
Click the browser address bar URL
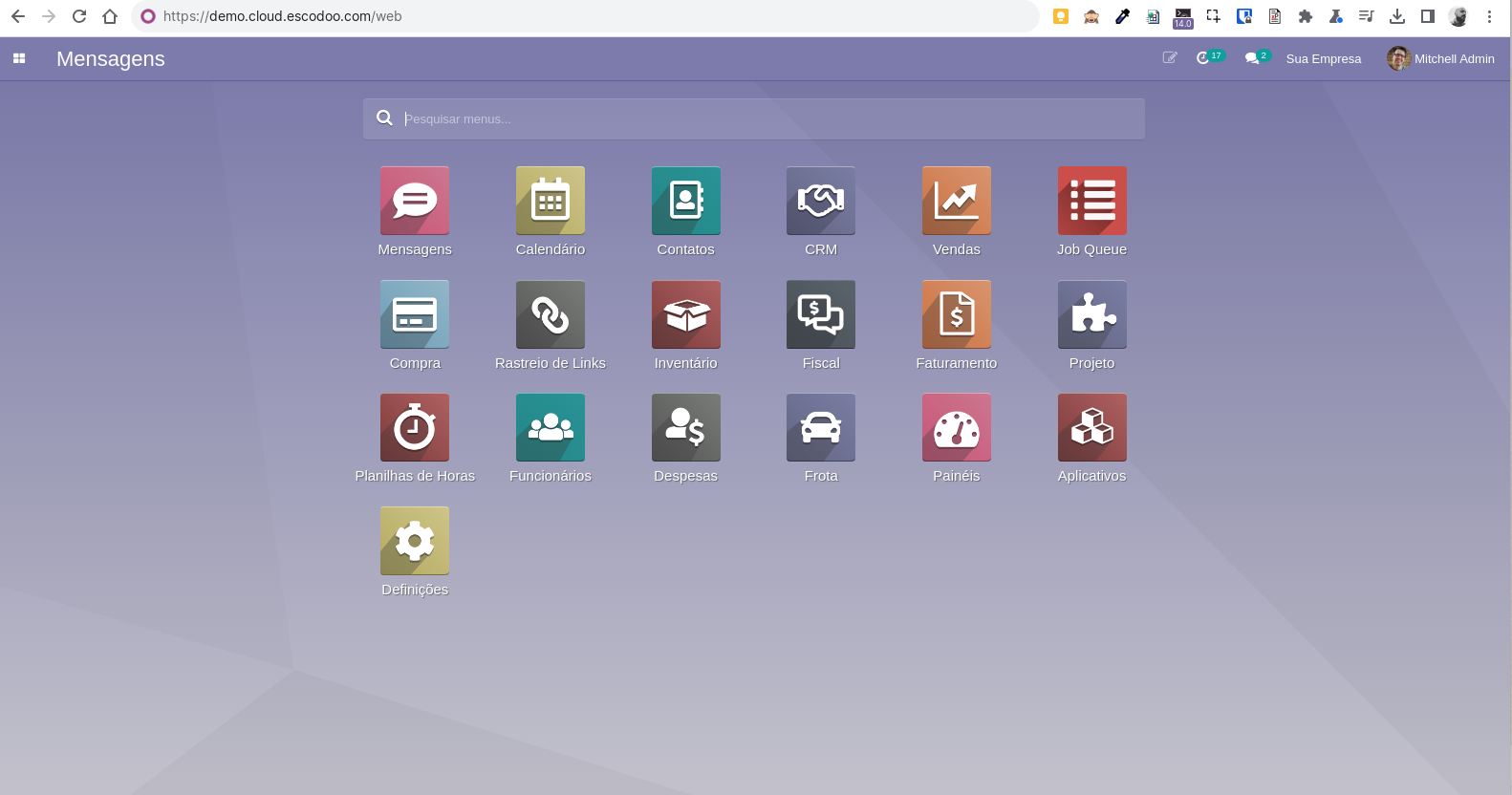tap(282, 16)
